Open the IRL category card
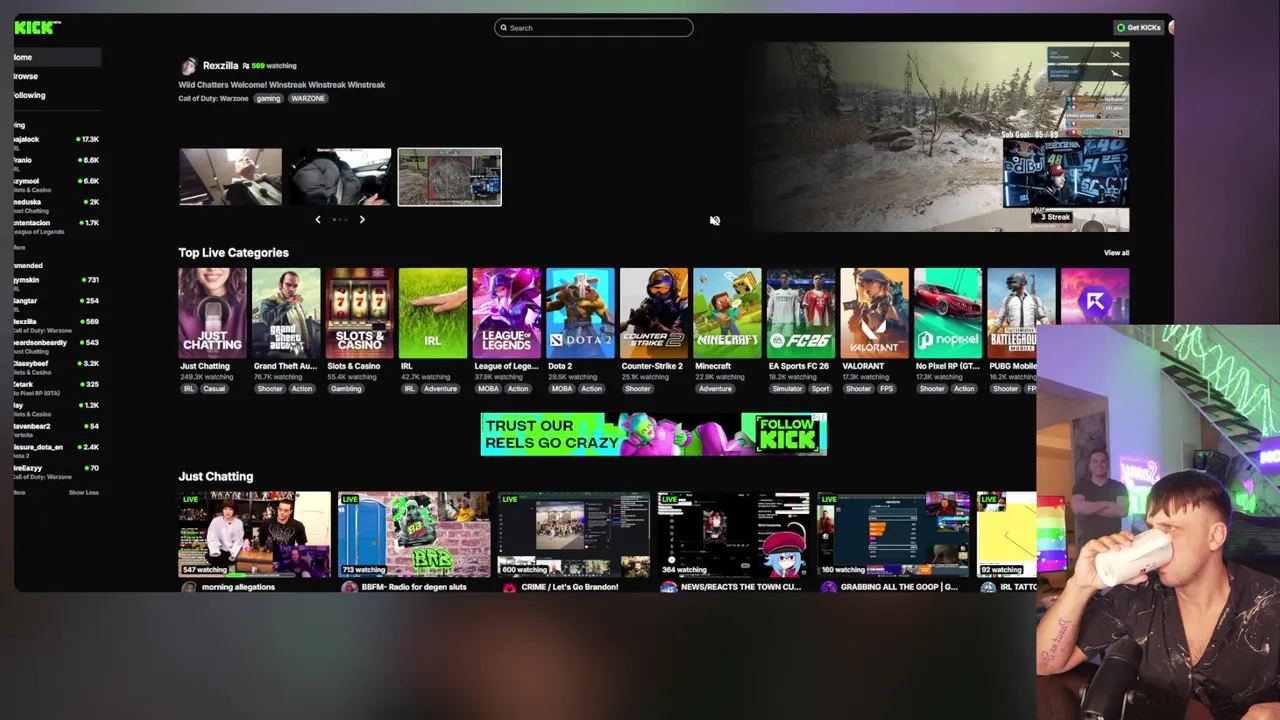 point(433,313)
